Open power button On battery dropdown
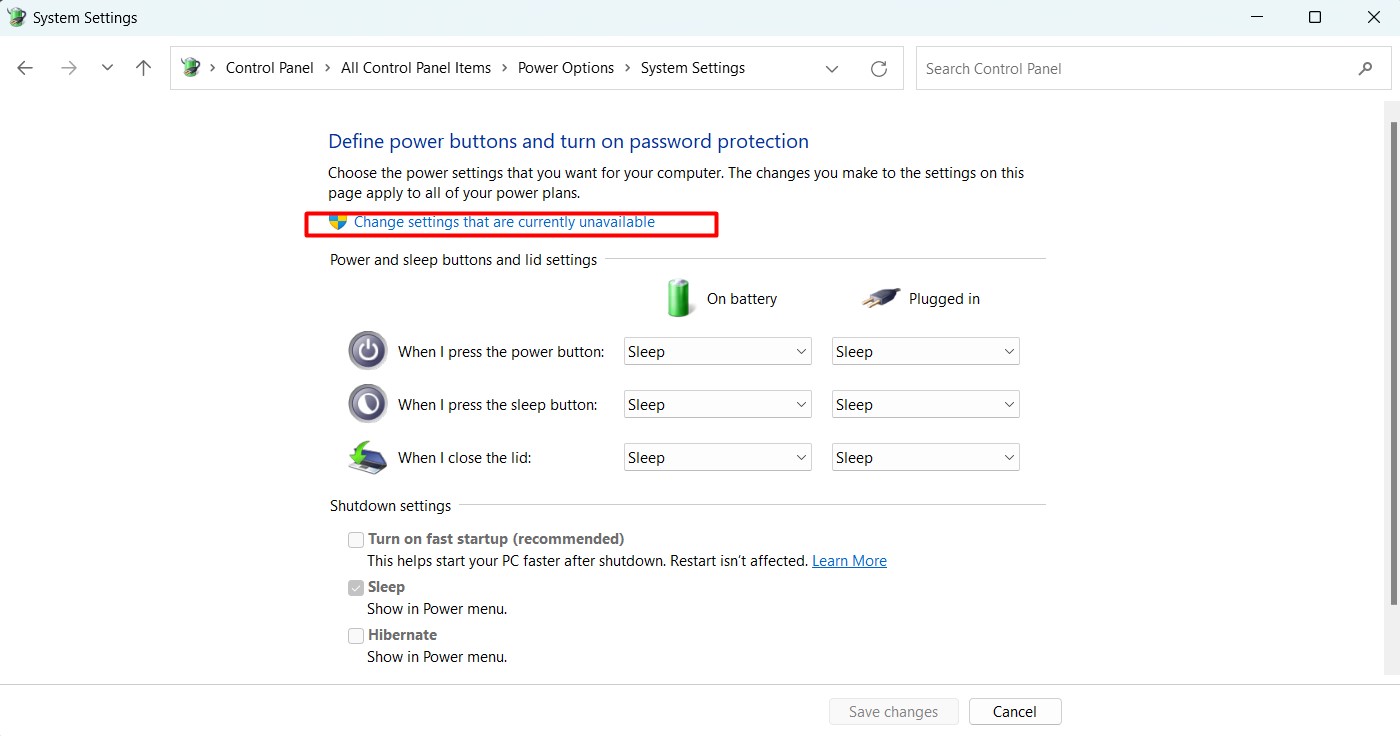Screen dimensions: 1400x736 [717, 351]
